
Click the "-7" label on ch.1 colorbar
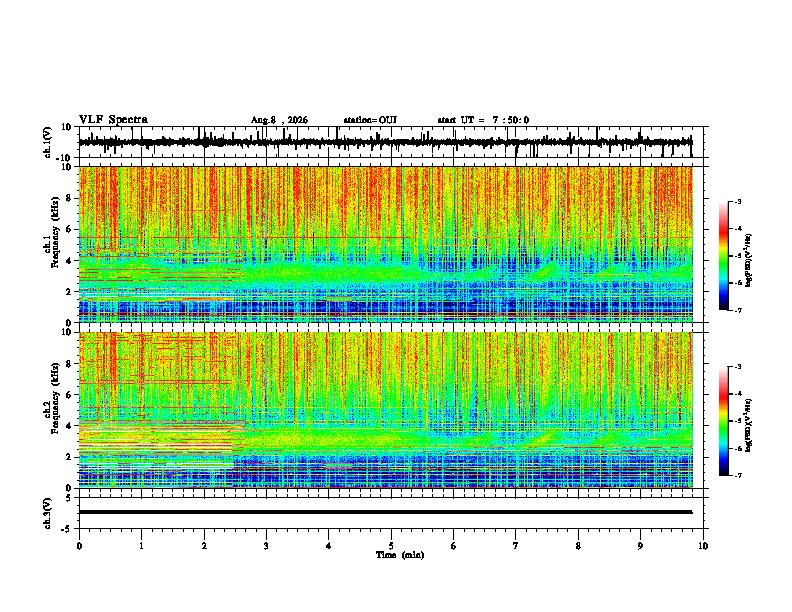[738, 310]
